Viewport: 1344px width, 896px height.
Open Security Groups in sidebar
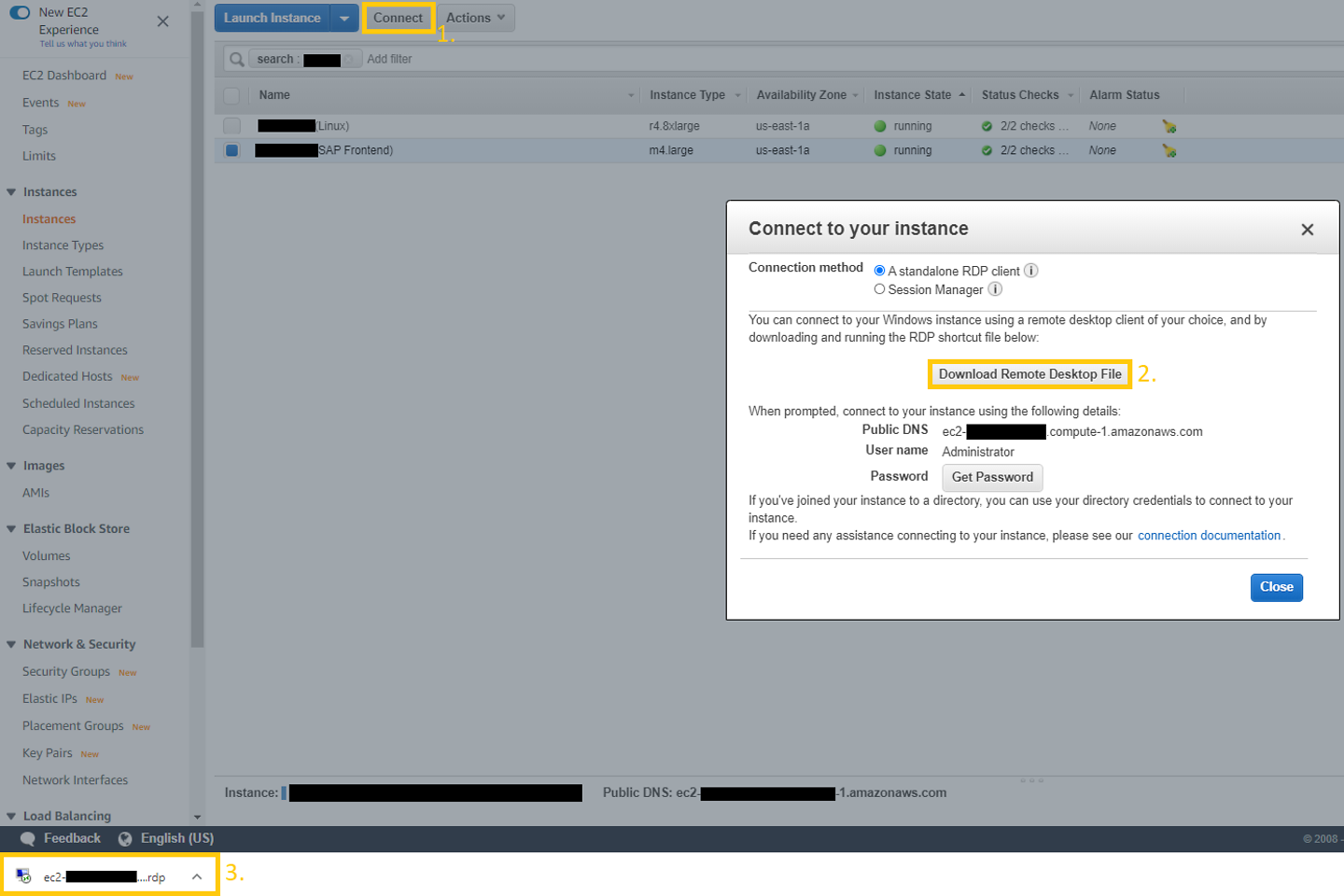(x=66, y=672)
